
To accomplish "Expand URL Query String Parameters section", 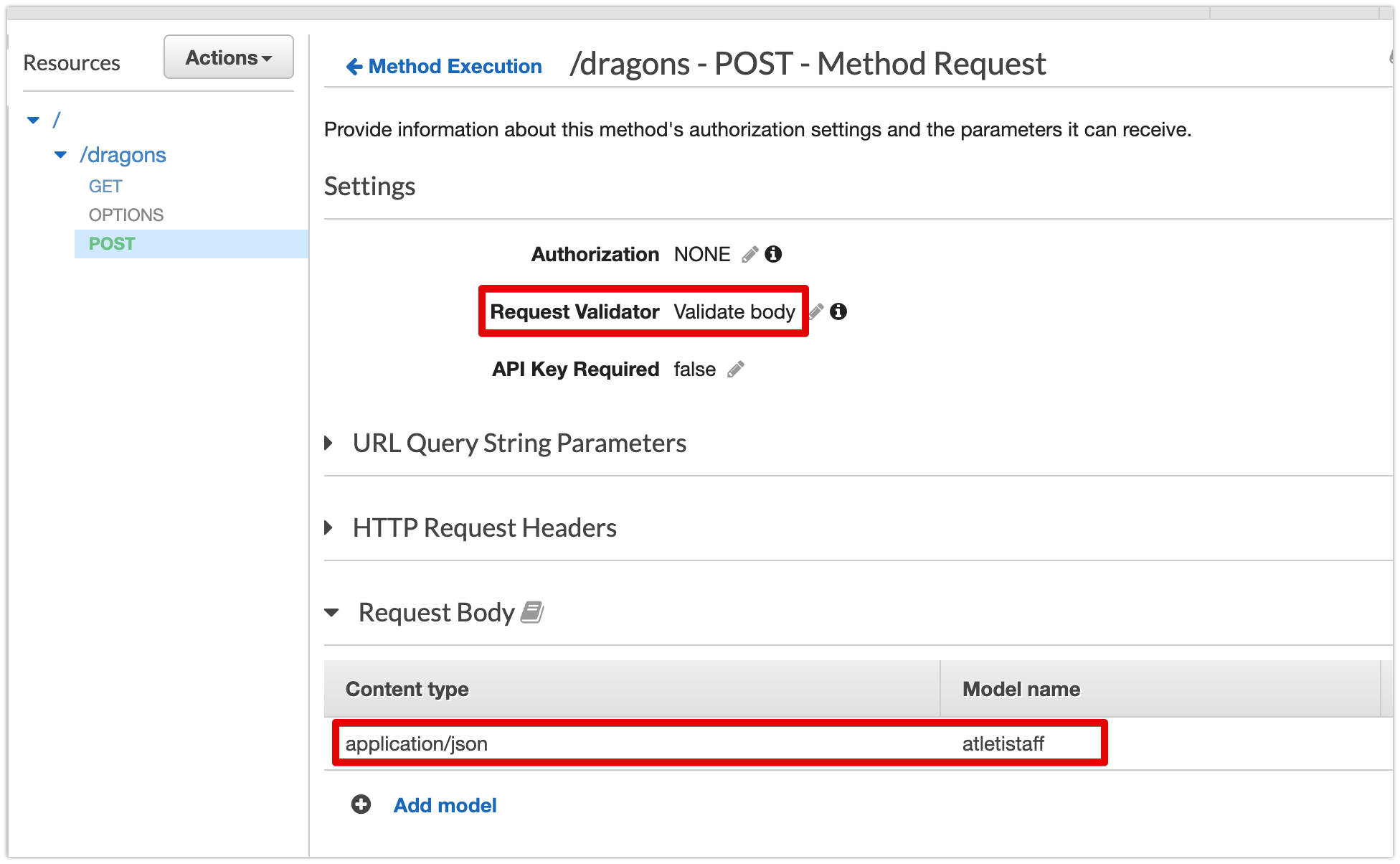I will [x=329, y=443].
